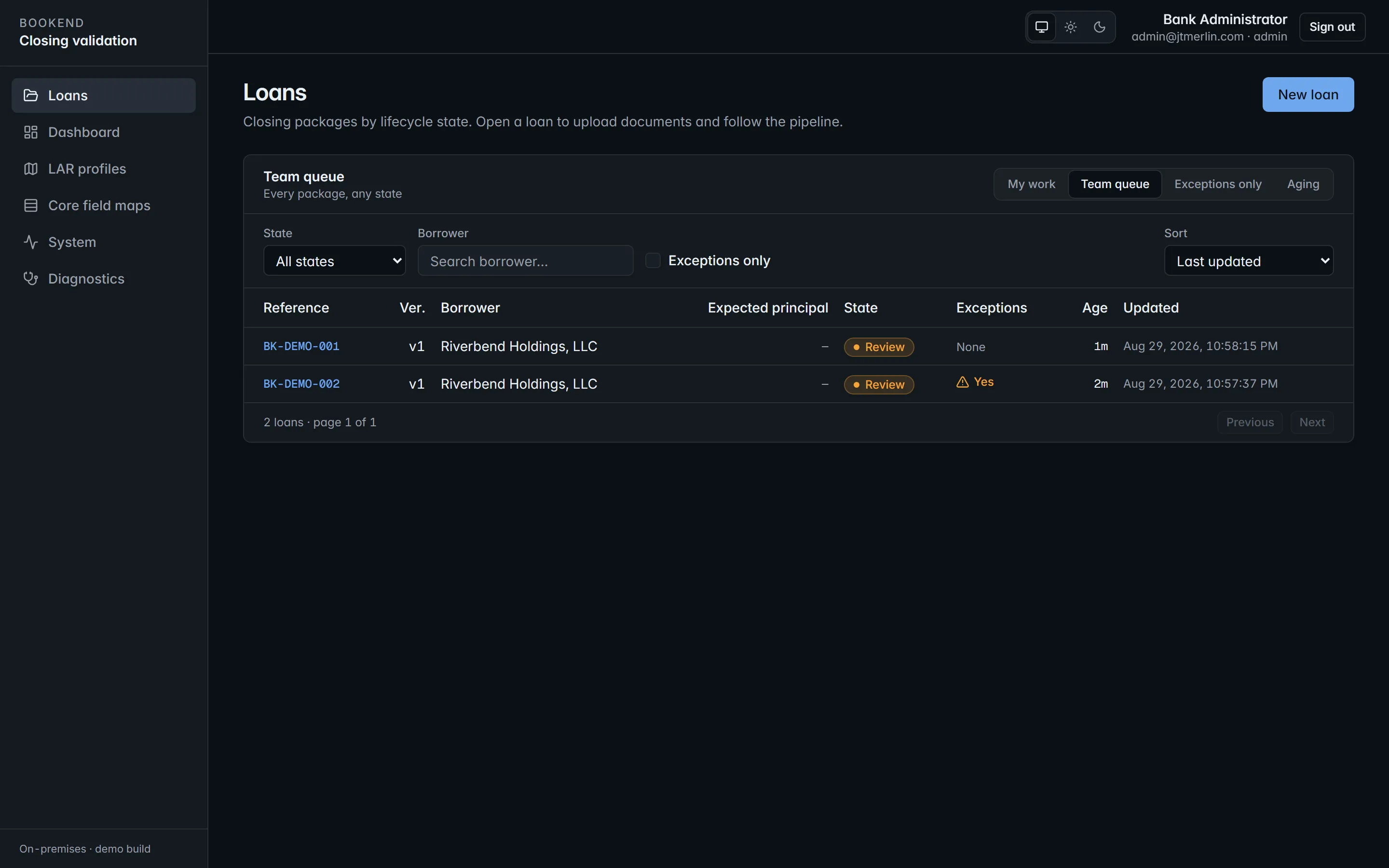Click the Age column header

pos(1094,308)
